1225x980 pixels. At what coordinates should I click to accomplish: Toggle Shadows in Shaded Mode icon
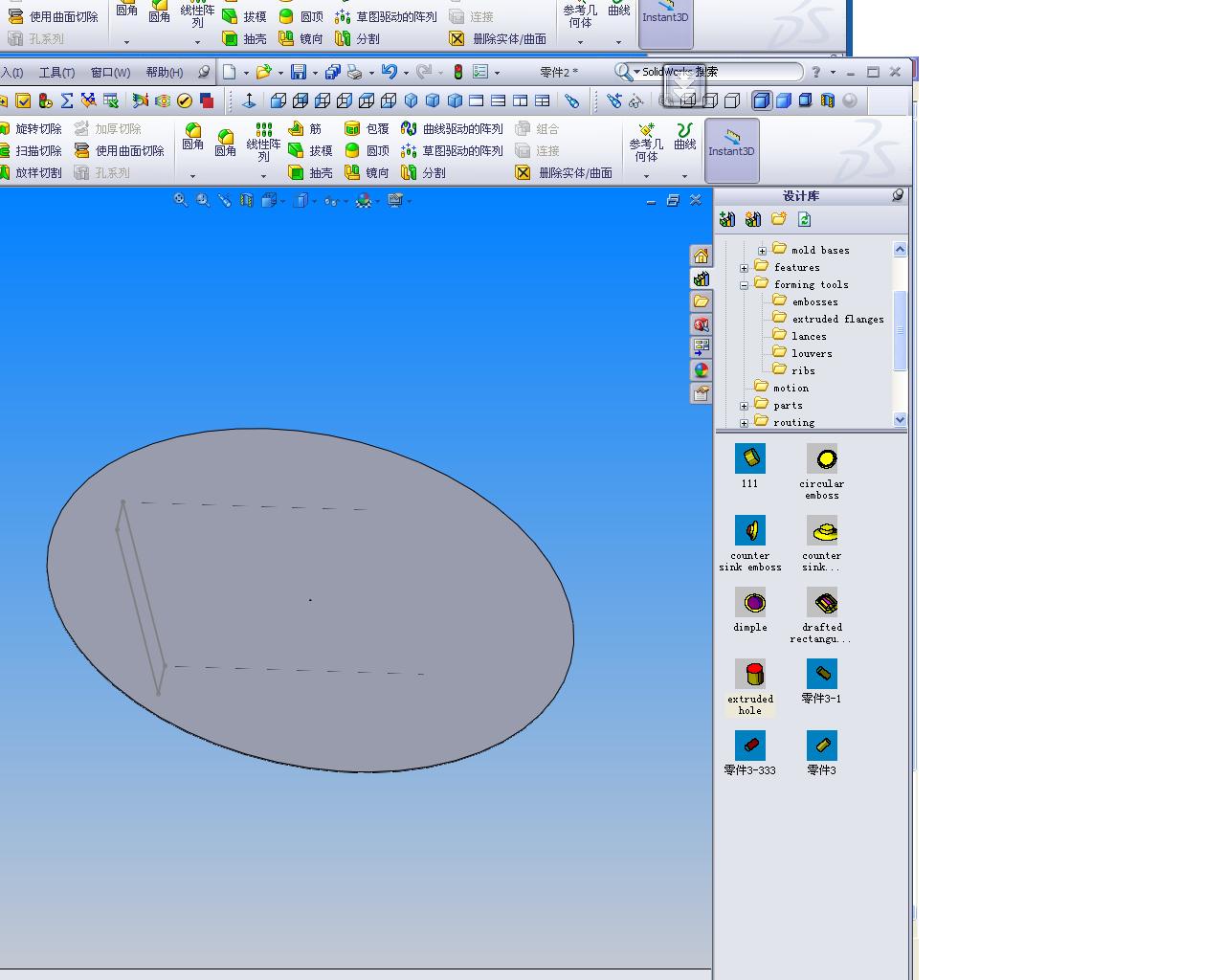coord(806,100)
